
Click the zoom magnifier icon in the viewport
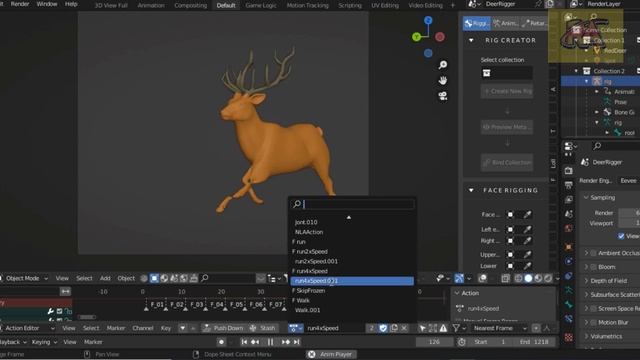coord(442,65)
